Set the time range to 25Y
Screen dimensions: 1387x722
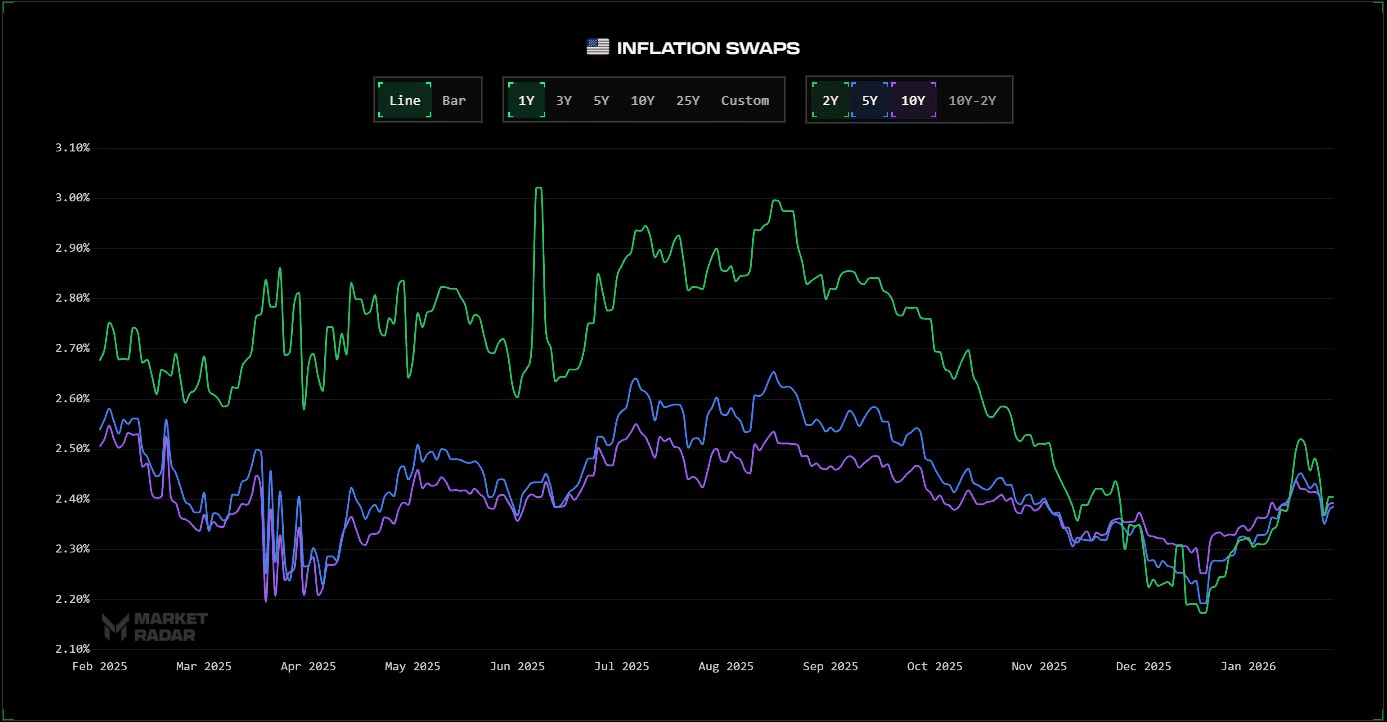click(x=688, y=100)
